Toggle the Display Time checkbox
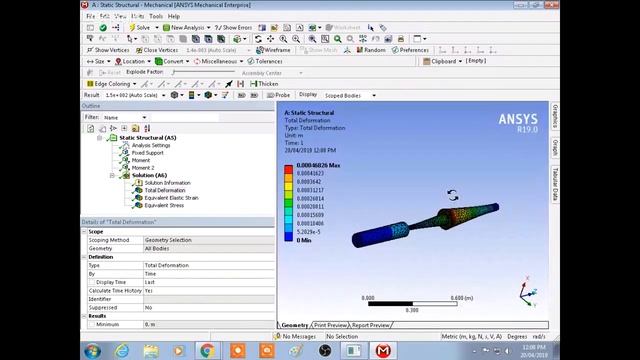This screenshot has height=360, width=640. tap(92, 282)
